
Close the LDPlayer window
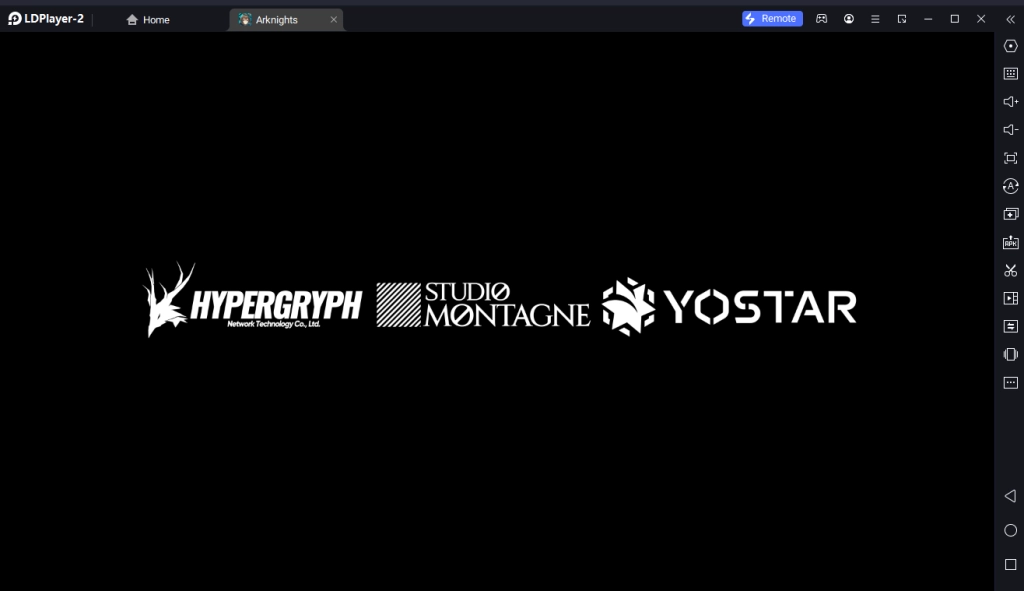(x=981, y=19)
